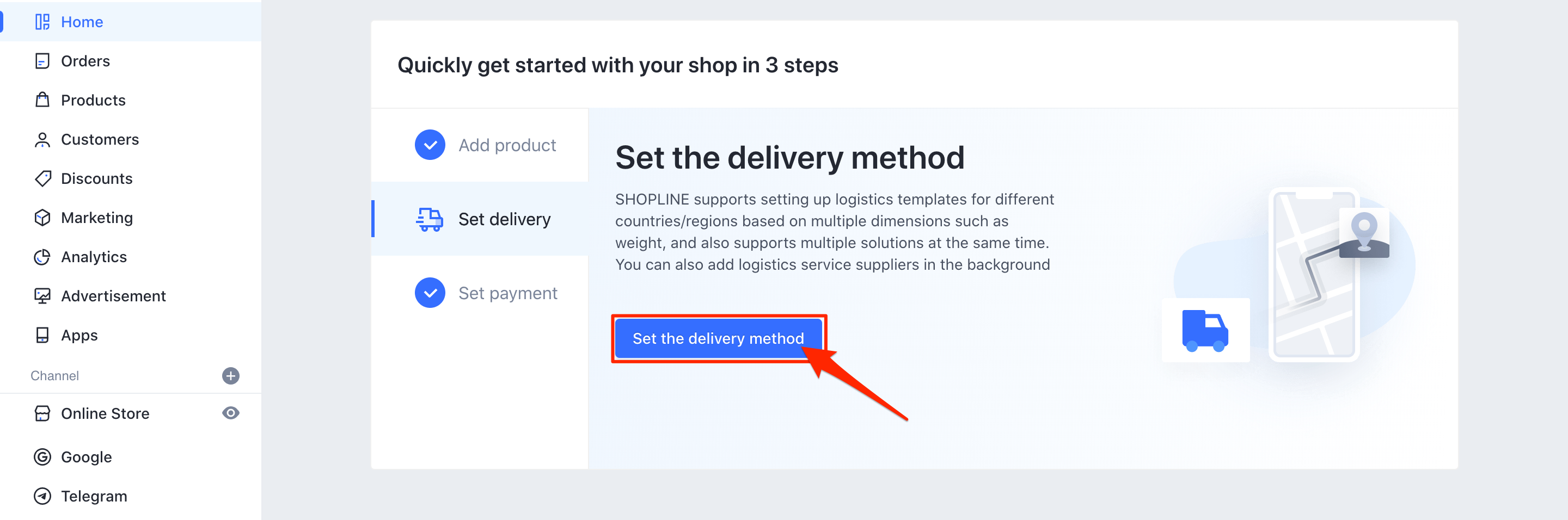This screenshot has height=520, width=1568.
Task: Click the Set payment completed checkmark
Action: click(x=430, y=293)
